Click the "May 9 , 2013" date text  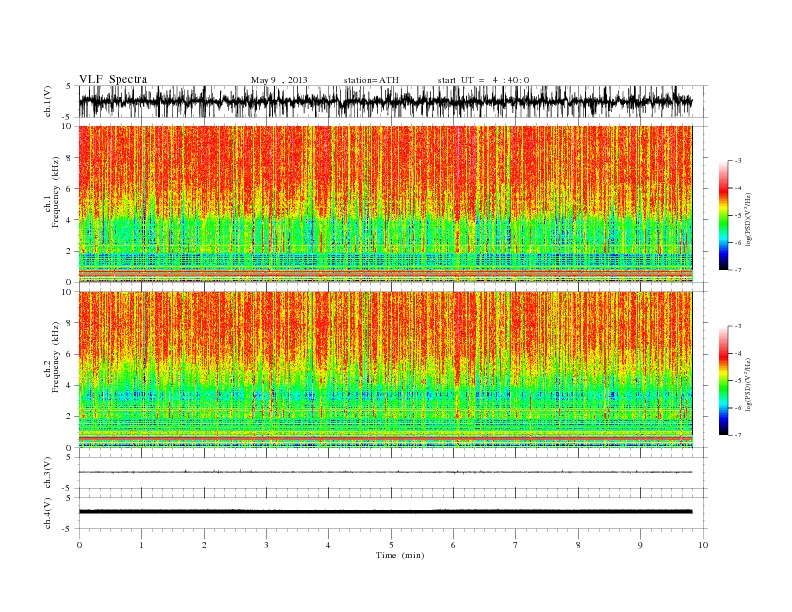tap(279, 80)
